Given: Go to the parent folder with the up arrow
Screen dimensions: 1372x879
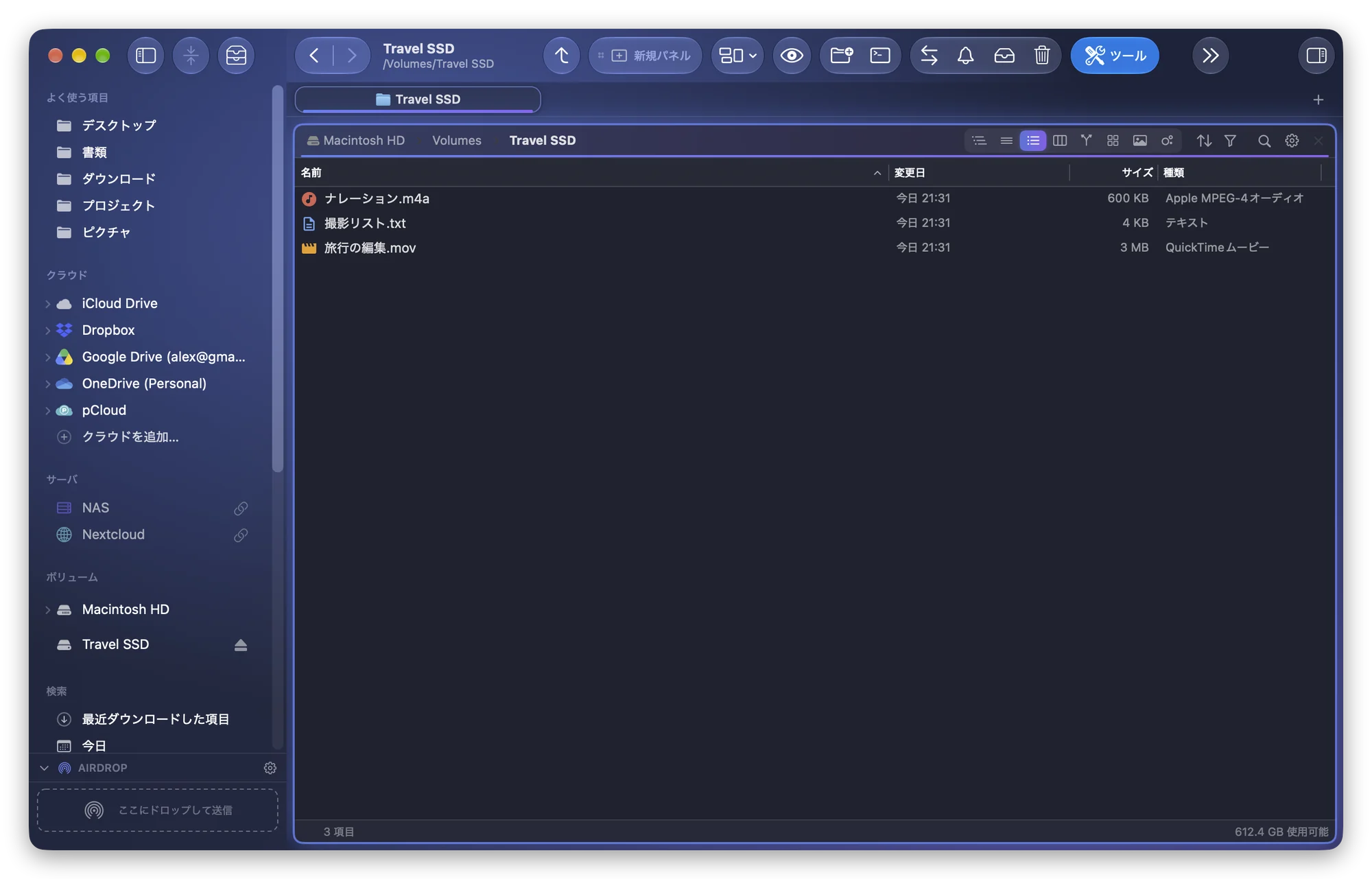Looking at the screenshot, I should pyautogui.click(x=561, y=56).
